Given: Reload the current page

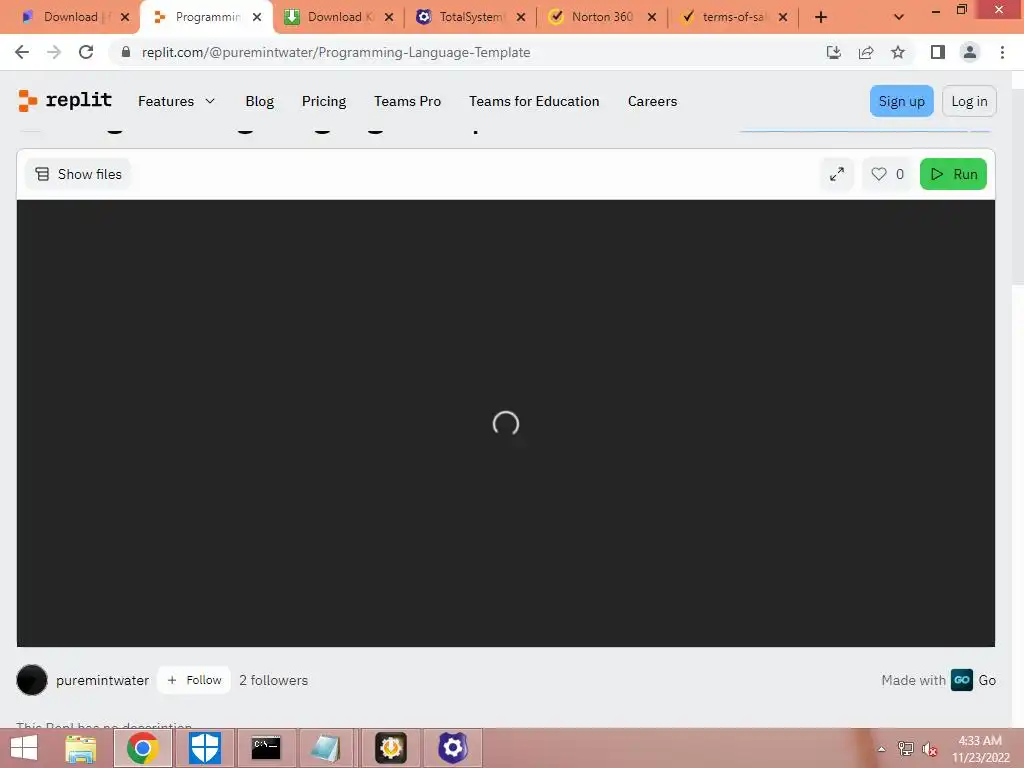Looking at the screenshot, I should tap(86, 52).
